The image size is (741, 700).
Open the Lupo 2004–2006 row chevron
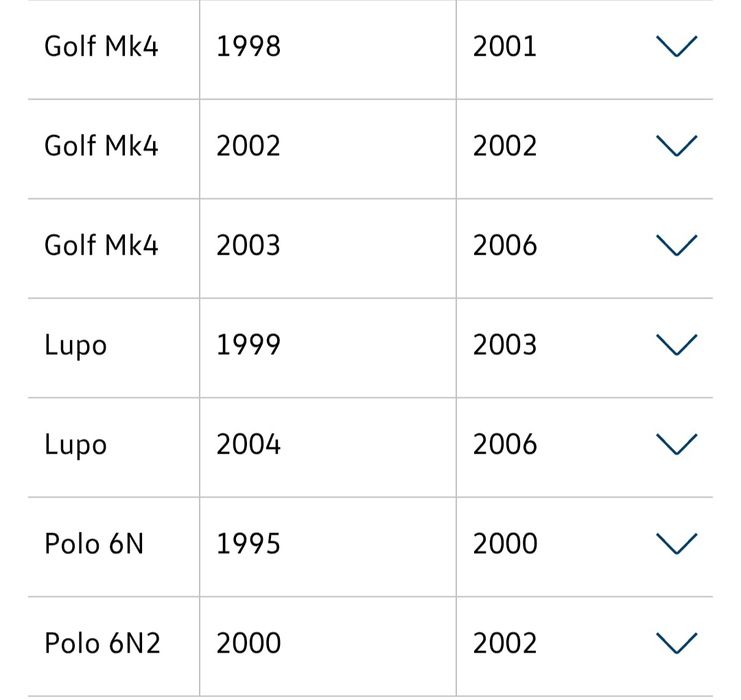click(676, 444)
